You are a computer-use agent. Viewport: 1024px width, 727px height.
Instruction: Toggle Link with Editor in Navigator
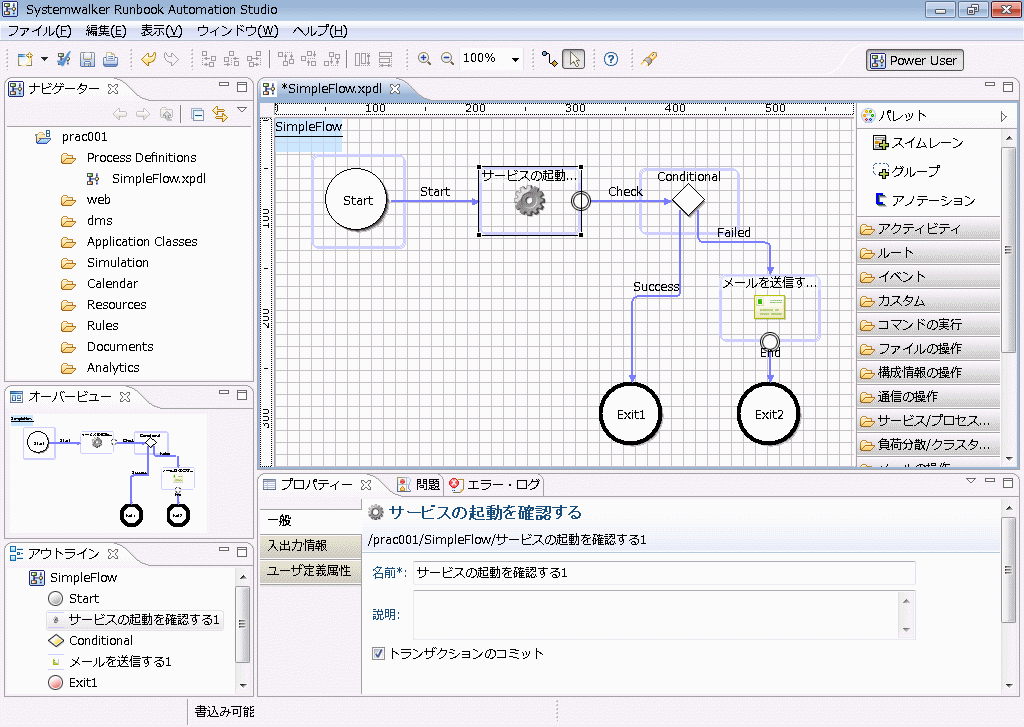(220, 115)
